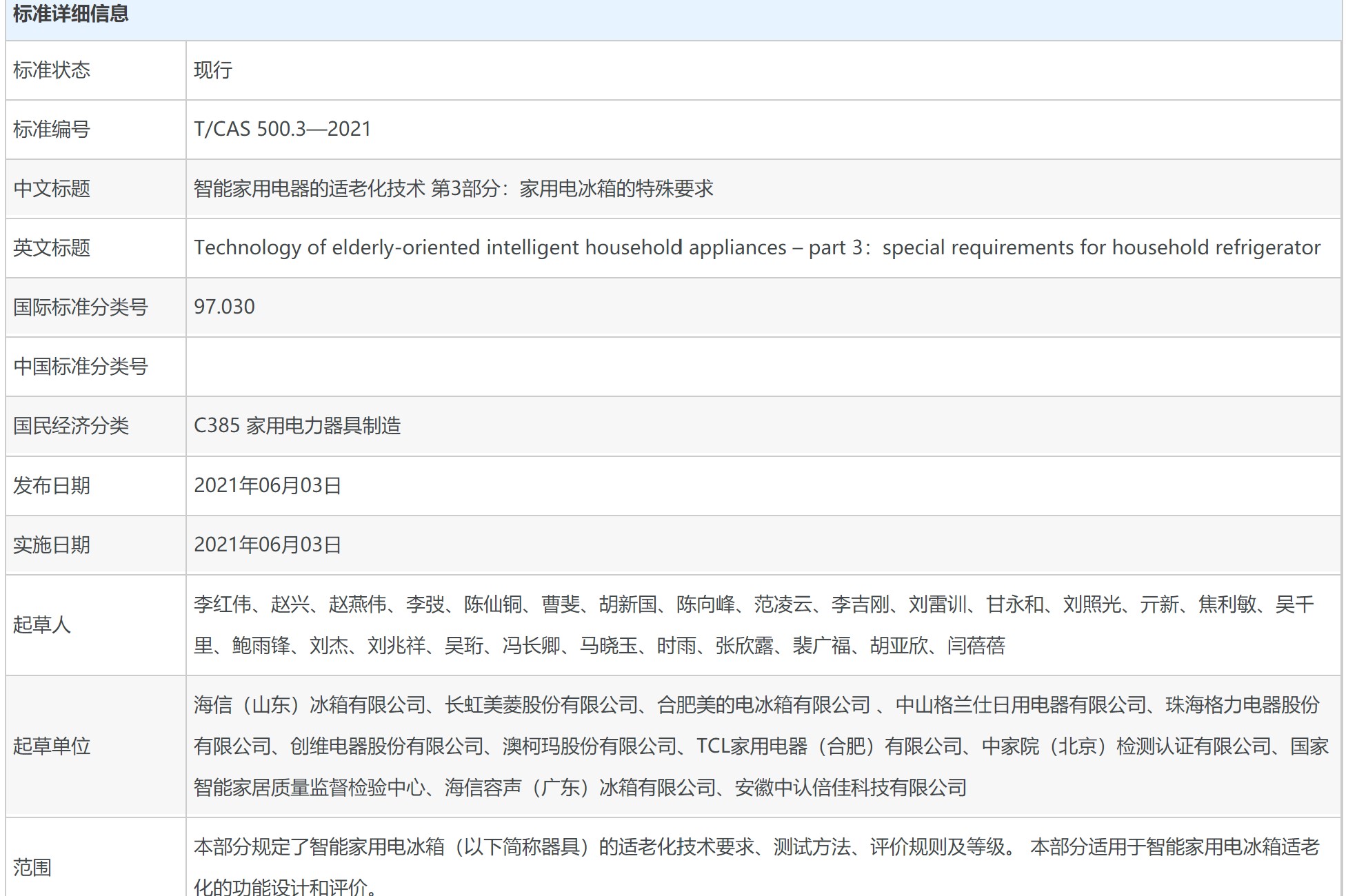This screenshot has width=1357, height=896.
Task: Click 海信（山东）冰箱有限公司 in drafting units
Action: (x=310, y=705)
